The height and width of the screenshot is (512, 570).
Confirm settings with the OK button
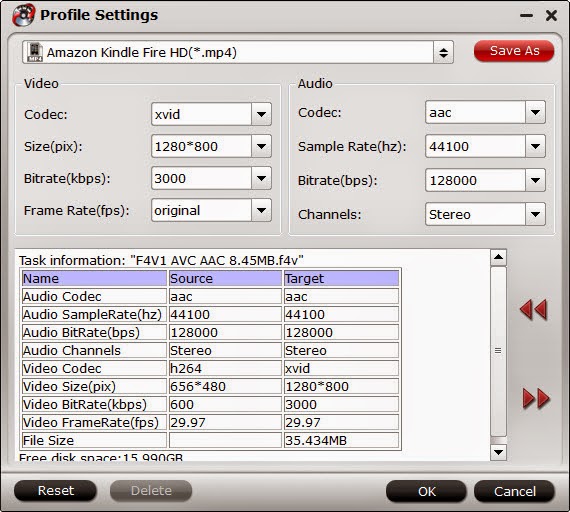click(x=426, y=491)
